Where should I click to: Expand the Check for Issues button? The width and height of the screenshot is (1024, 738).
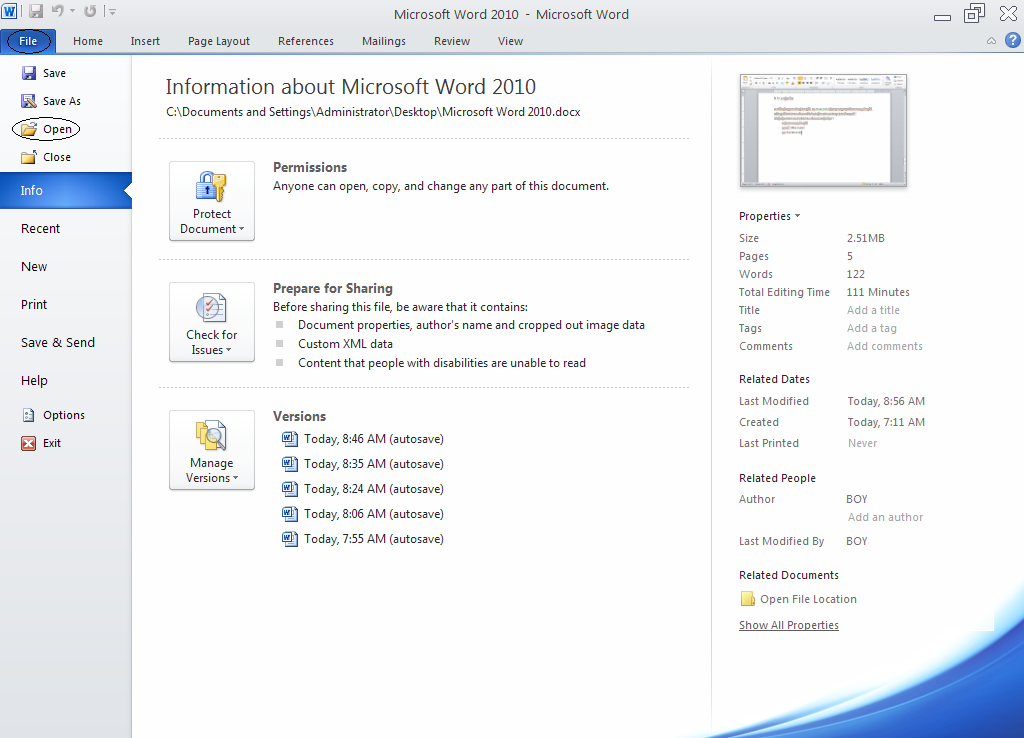212,322
